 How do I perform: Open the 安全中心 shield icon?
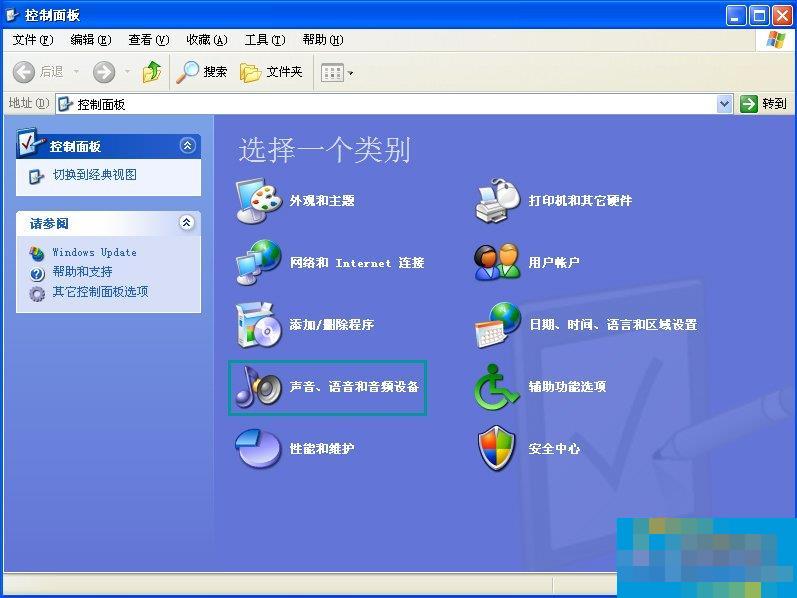point(497,449)
